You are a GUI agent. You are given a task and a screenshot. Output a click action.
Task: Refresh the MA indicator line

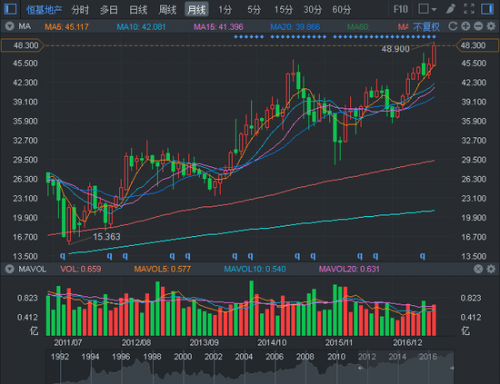[x=453, y=26]
